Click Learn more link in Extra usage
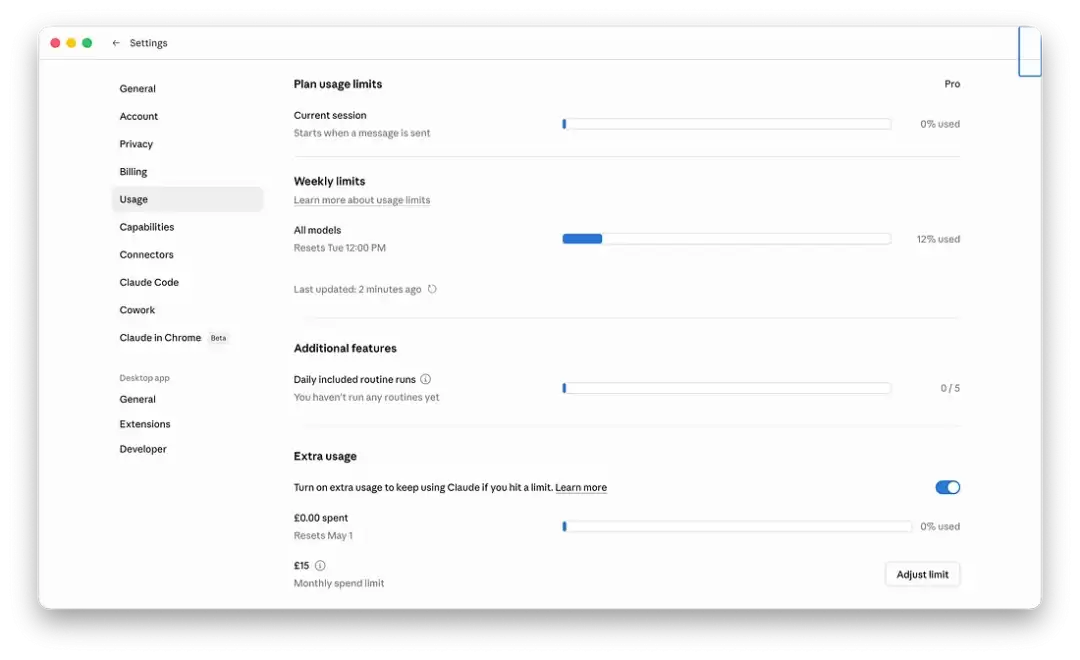The image size is (1080, 660). click(581, 488)
